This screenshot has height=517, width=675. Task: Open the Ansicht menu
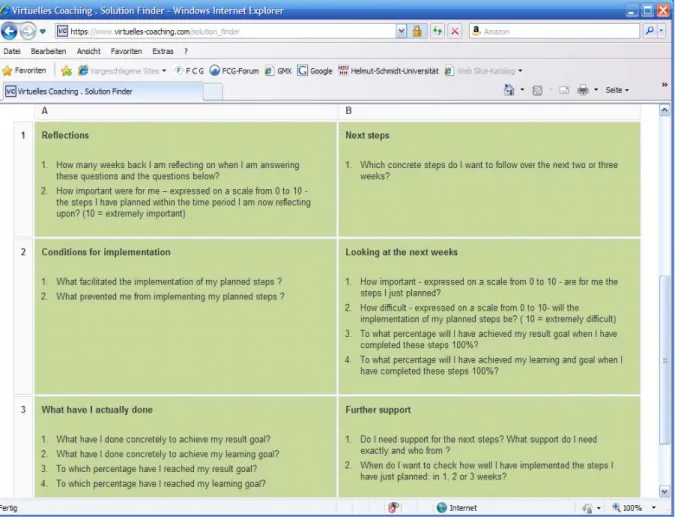coord(88,51)
